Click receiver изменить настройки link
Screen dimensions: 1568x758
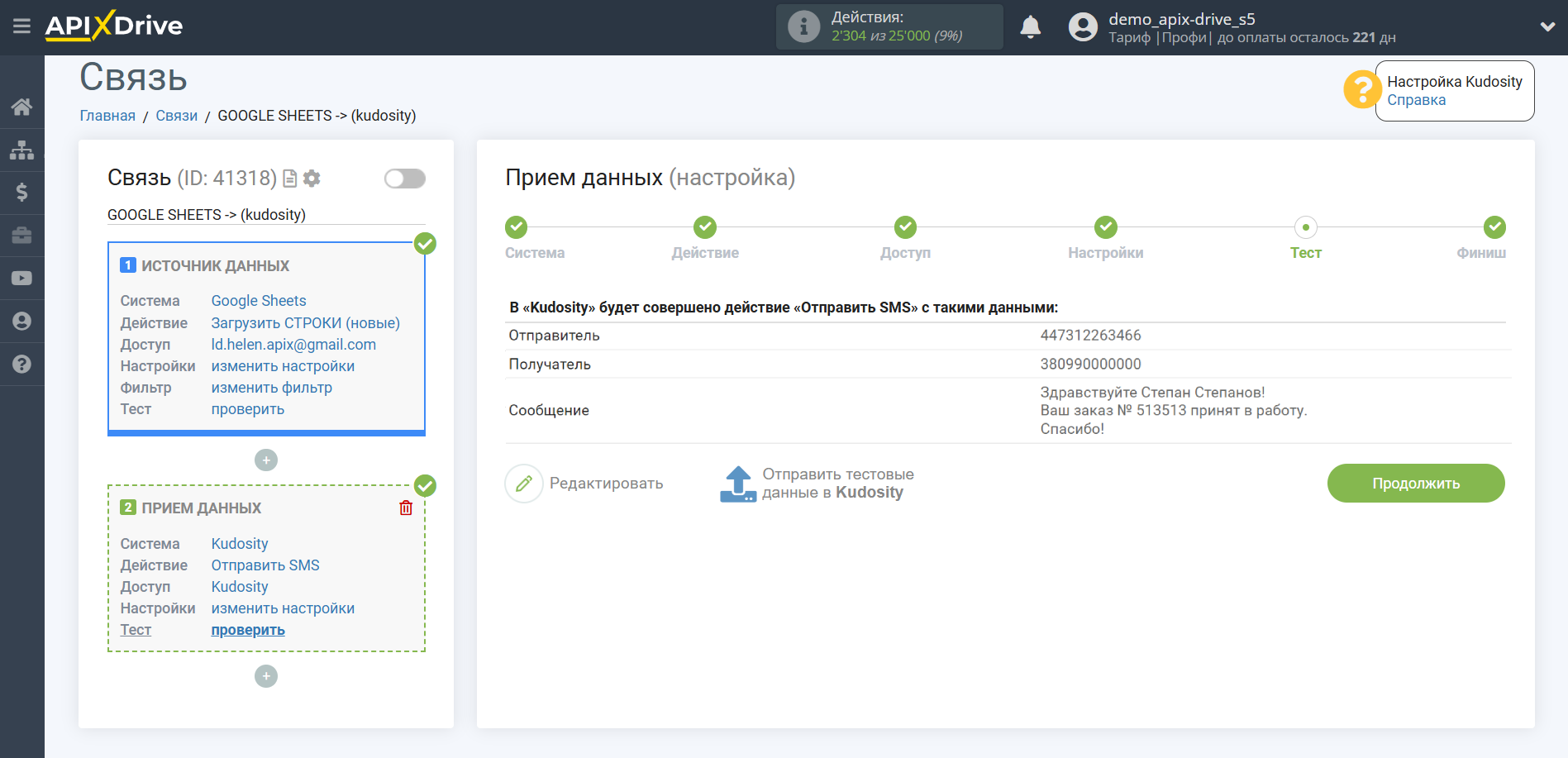(x=283, y=608)
